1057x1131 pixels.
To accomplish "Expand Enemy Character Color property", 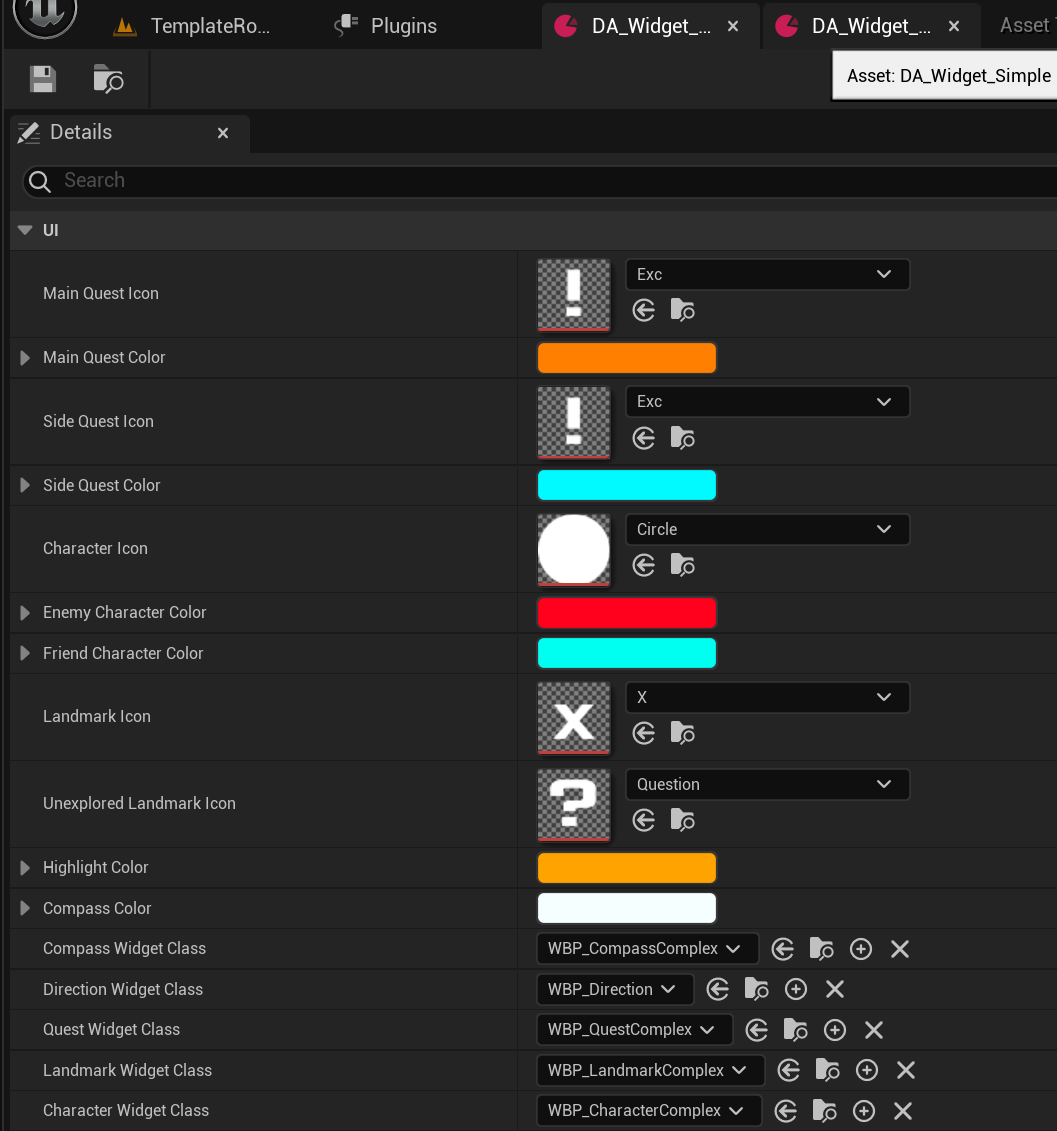I will (25, 612).
